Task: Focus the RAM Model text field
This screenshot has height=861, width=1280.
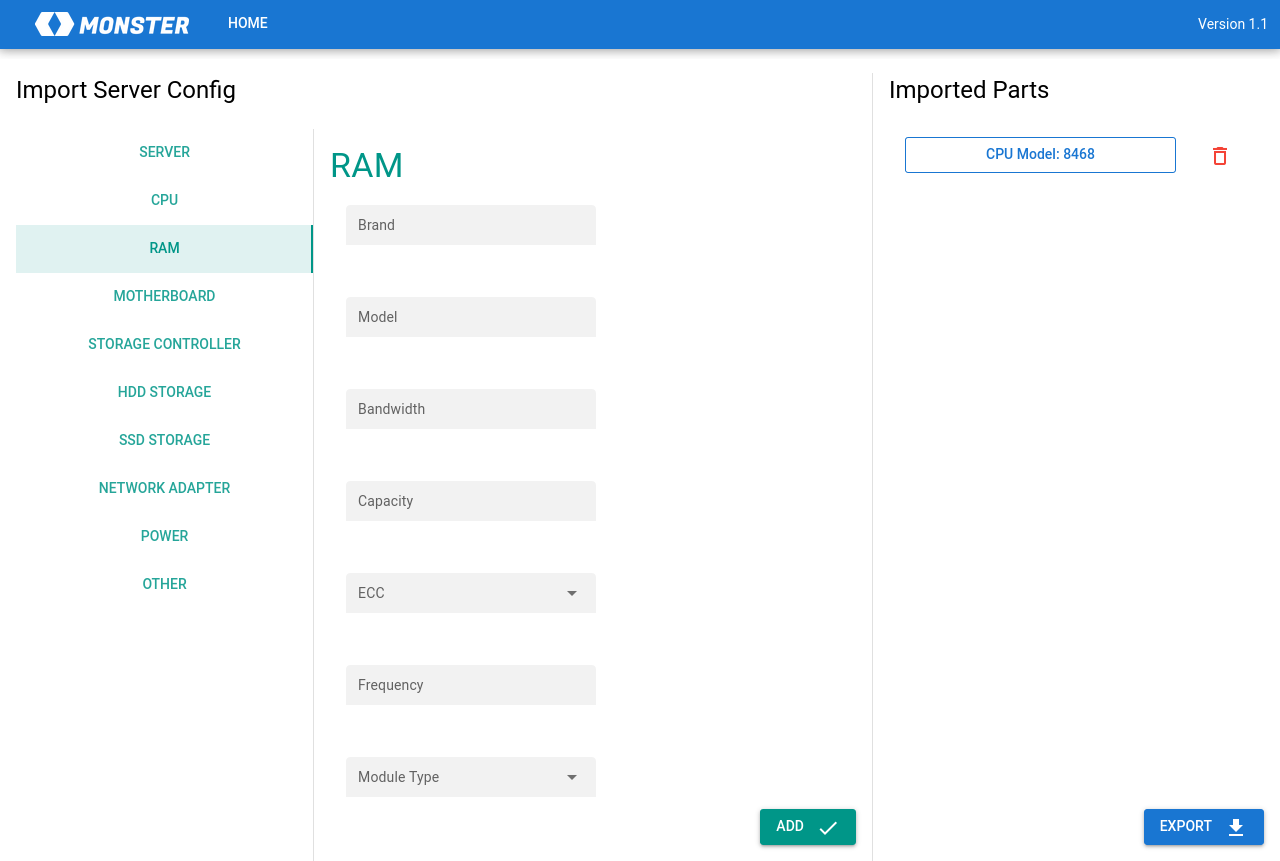Action: 471,317
